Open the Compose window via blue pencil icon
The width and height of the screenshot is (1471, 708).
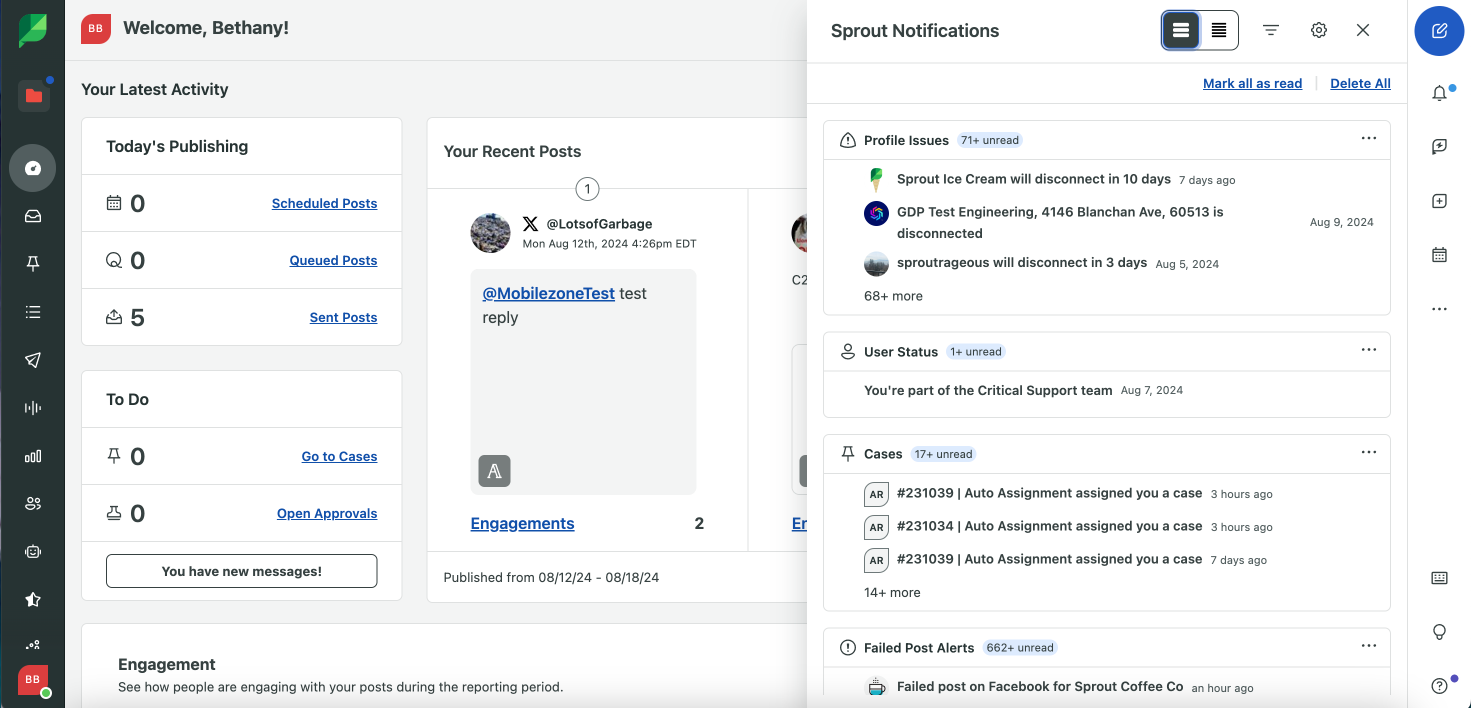pyautogui.click(x=1439, y=31)
